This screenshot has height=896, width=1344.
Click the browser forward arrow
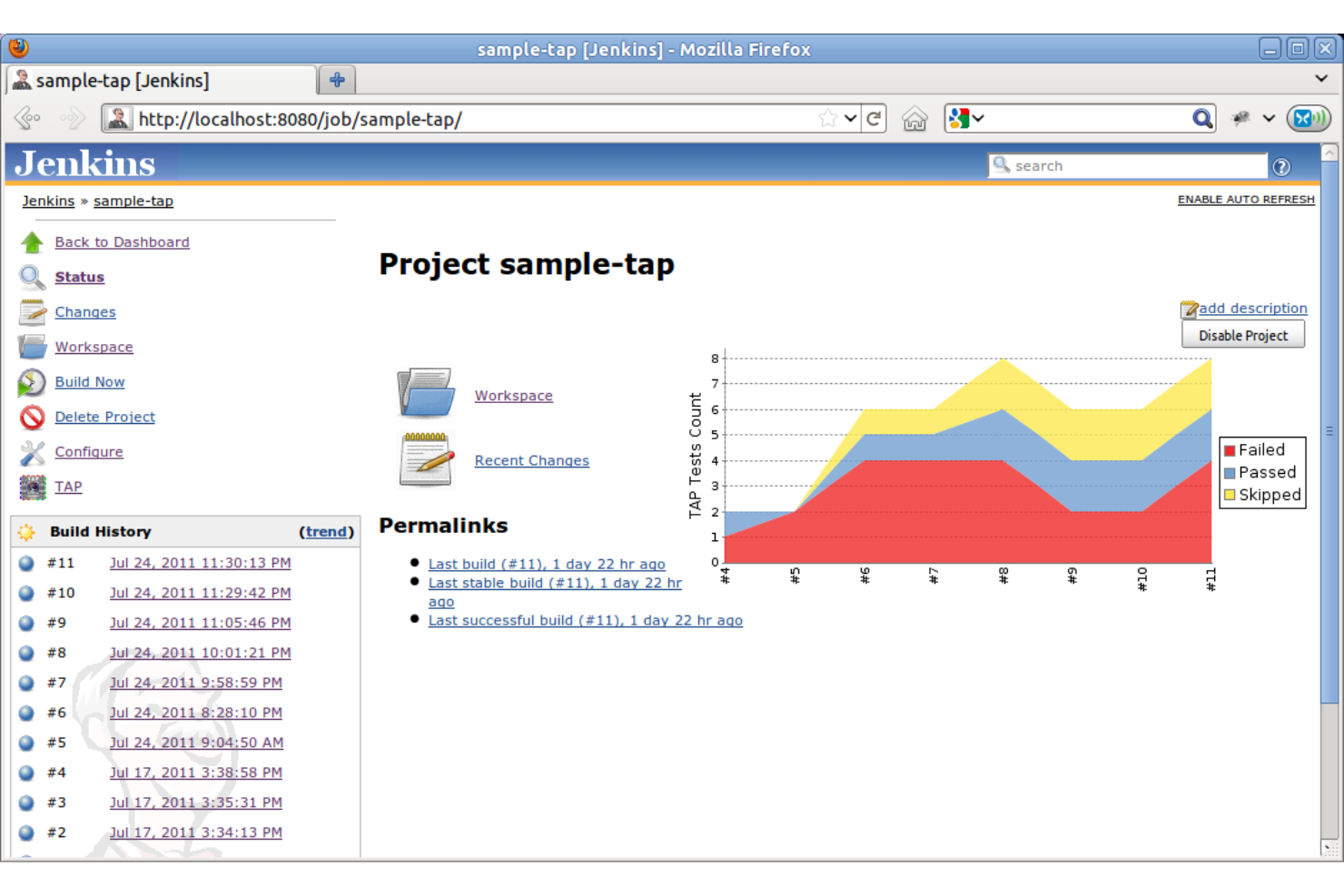pos(72,118)
